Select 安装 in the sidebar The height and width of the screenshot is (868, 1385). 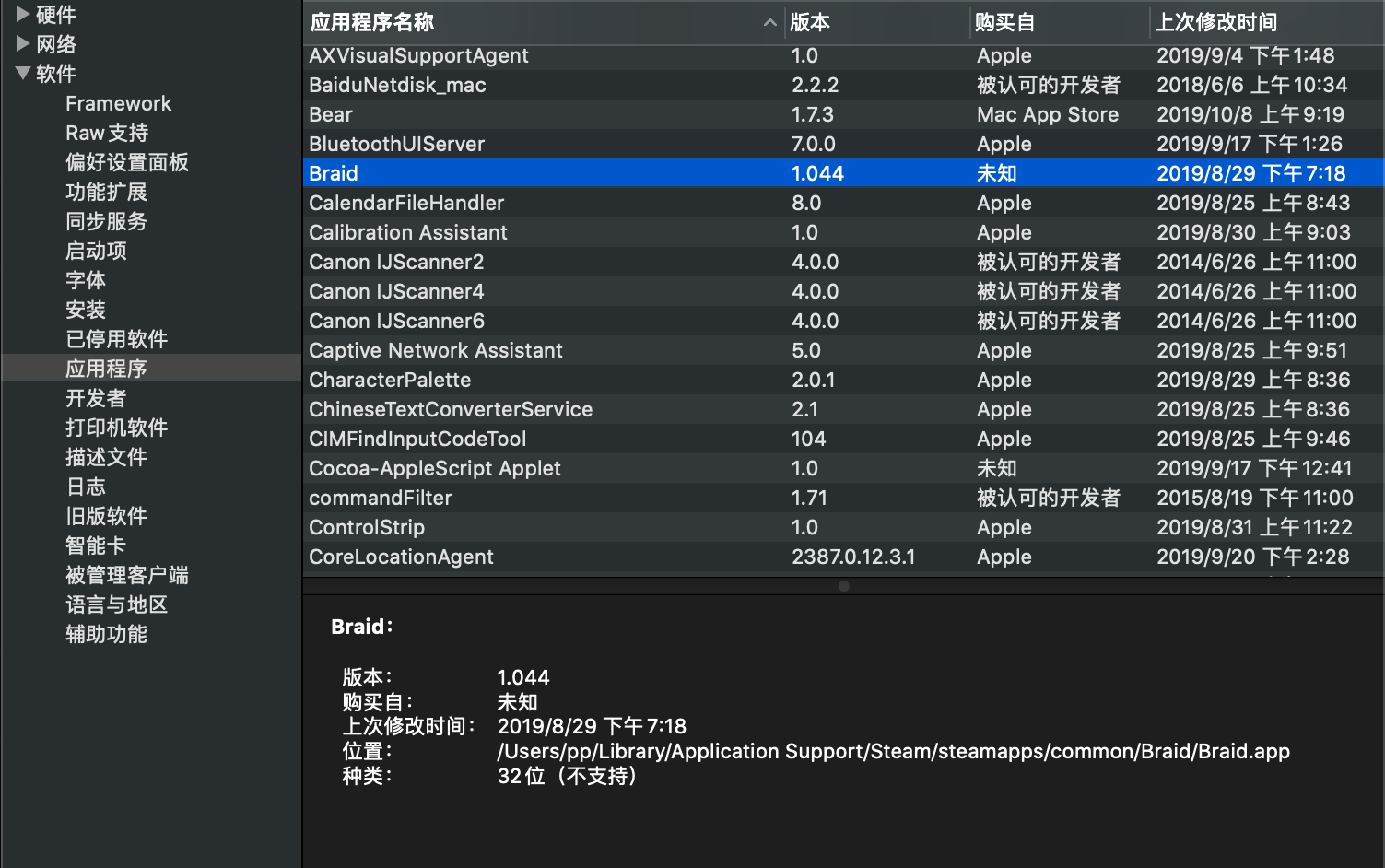click(x=86, y=310)
